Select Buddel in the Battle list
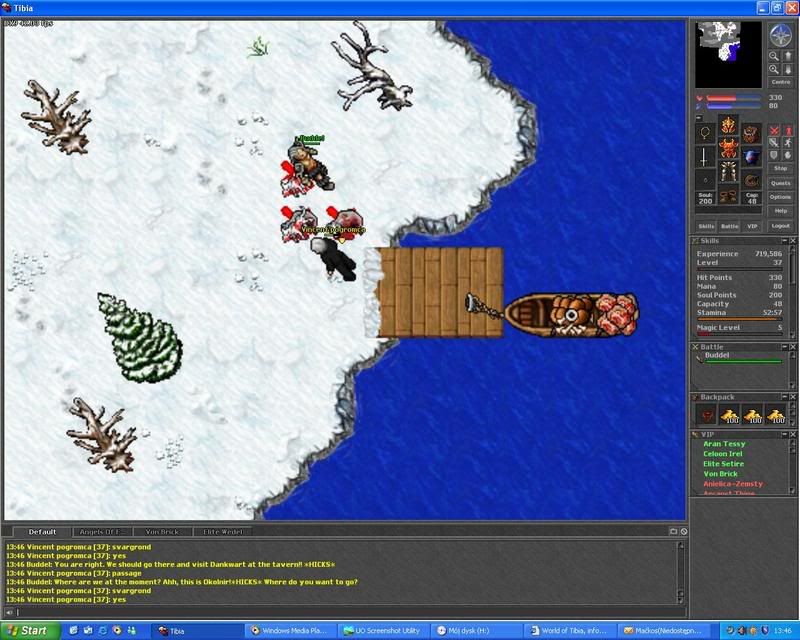Viewport: 800px width, 640px height. tap(740, 358)
